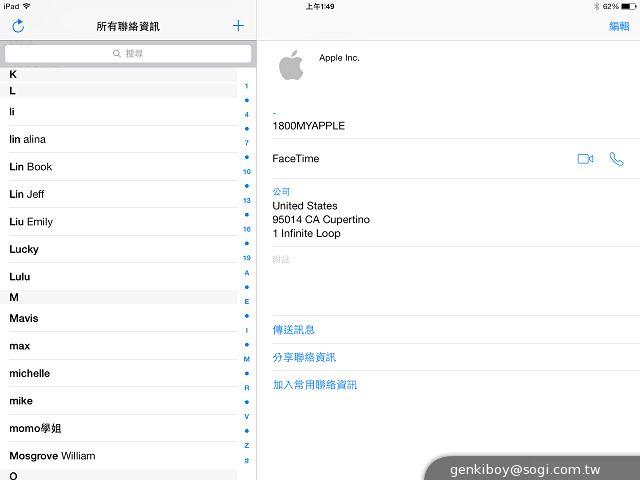The width and height of the screenshot is (640, 480).
Task: Tap 分享聯絡資訊 share contact link
Action: [x=304, y=358]
